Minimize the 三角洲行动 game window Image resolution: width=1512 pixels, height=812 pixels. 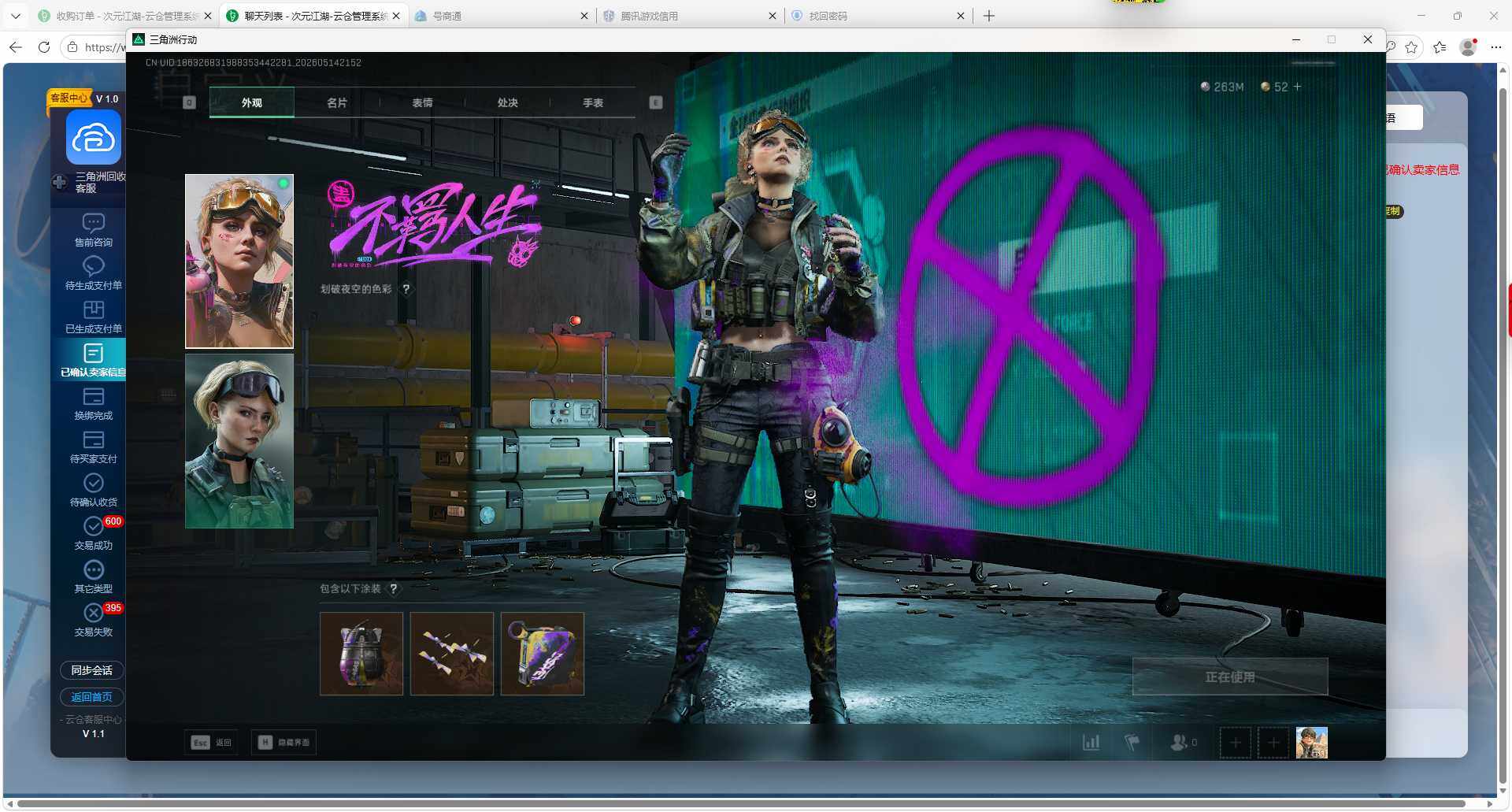1296,39
